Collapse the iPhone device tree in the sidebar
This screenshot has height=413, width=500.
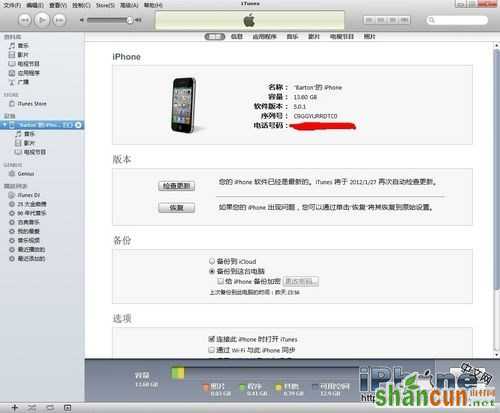[x=4, y=125]
